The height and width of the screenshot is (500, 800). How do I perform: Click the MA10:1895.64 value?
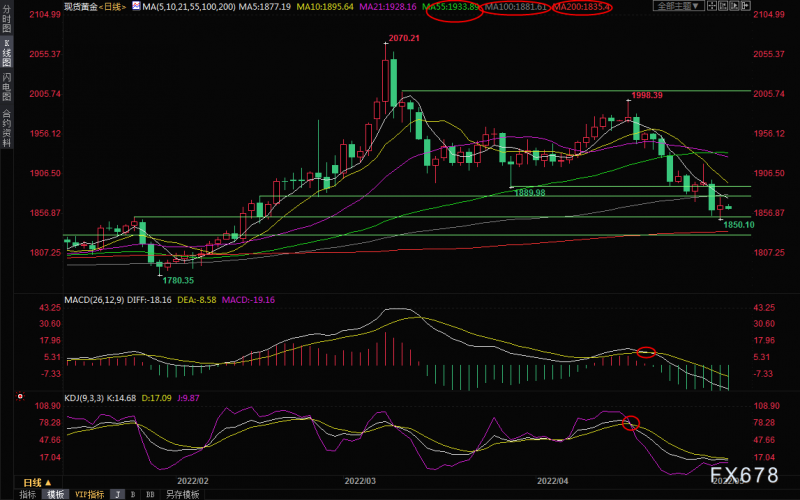pos(325,7)
